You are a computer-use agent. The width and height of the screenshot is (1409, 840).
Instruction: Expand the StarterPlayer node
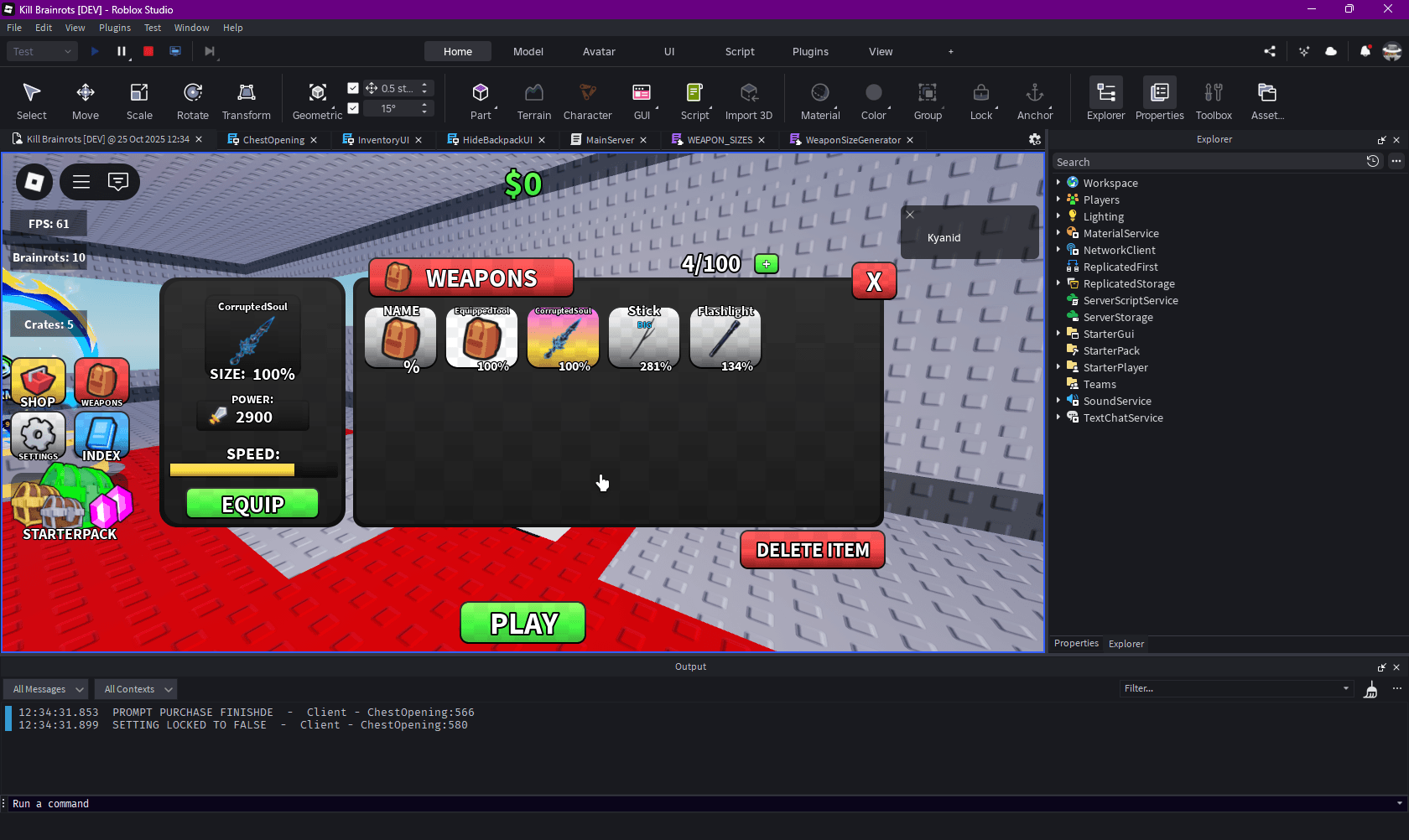pos(1058,367)
